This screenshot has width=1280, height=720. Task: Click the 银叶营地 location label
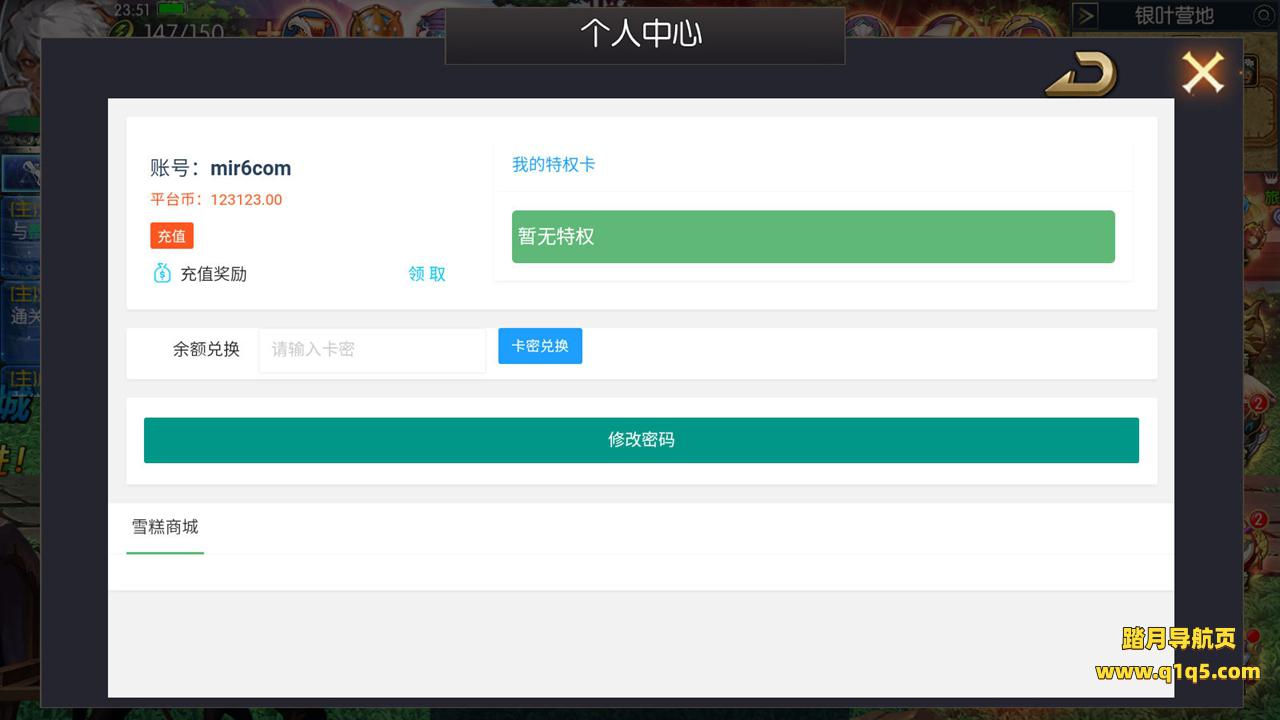pos(1173,15)
